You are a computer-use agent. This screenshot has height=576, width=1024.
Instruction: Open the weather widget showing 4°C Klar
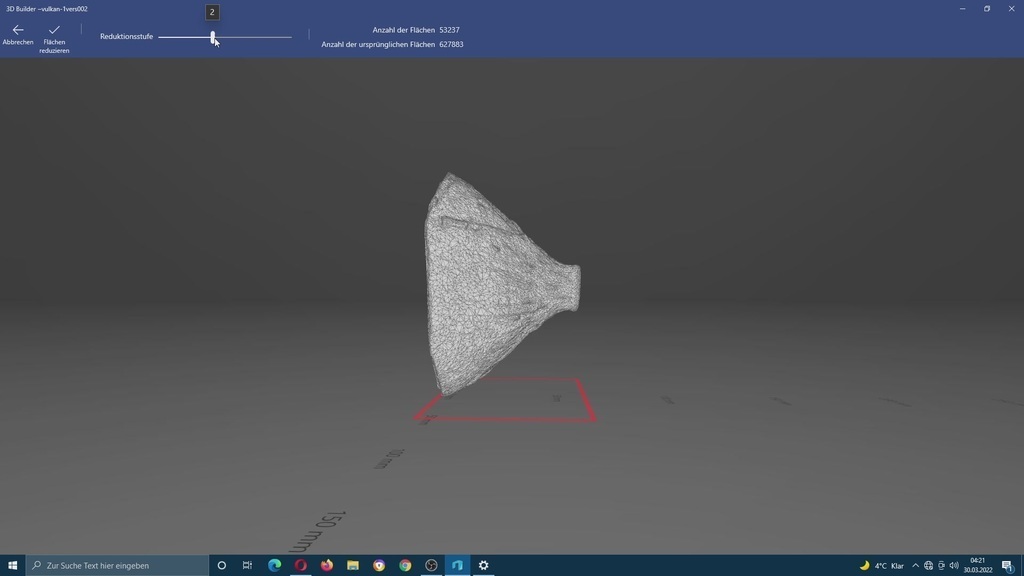[880, 565]
